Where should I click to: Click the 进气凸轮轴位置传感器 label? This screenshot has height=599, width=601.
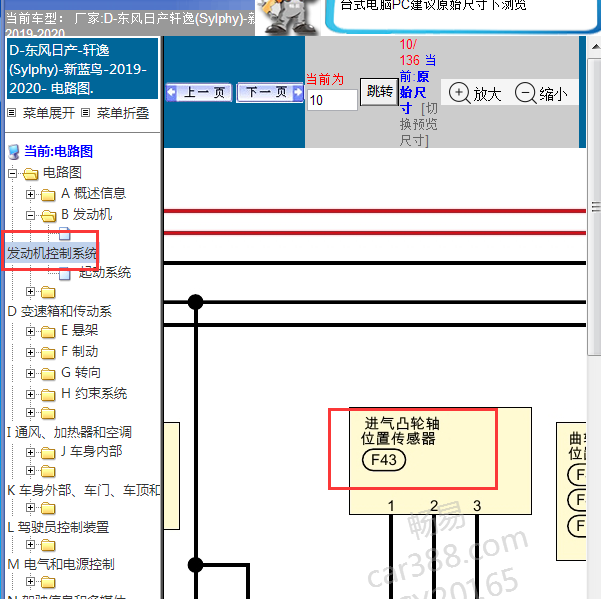[x=400, y=431]
